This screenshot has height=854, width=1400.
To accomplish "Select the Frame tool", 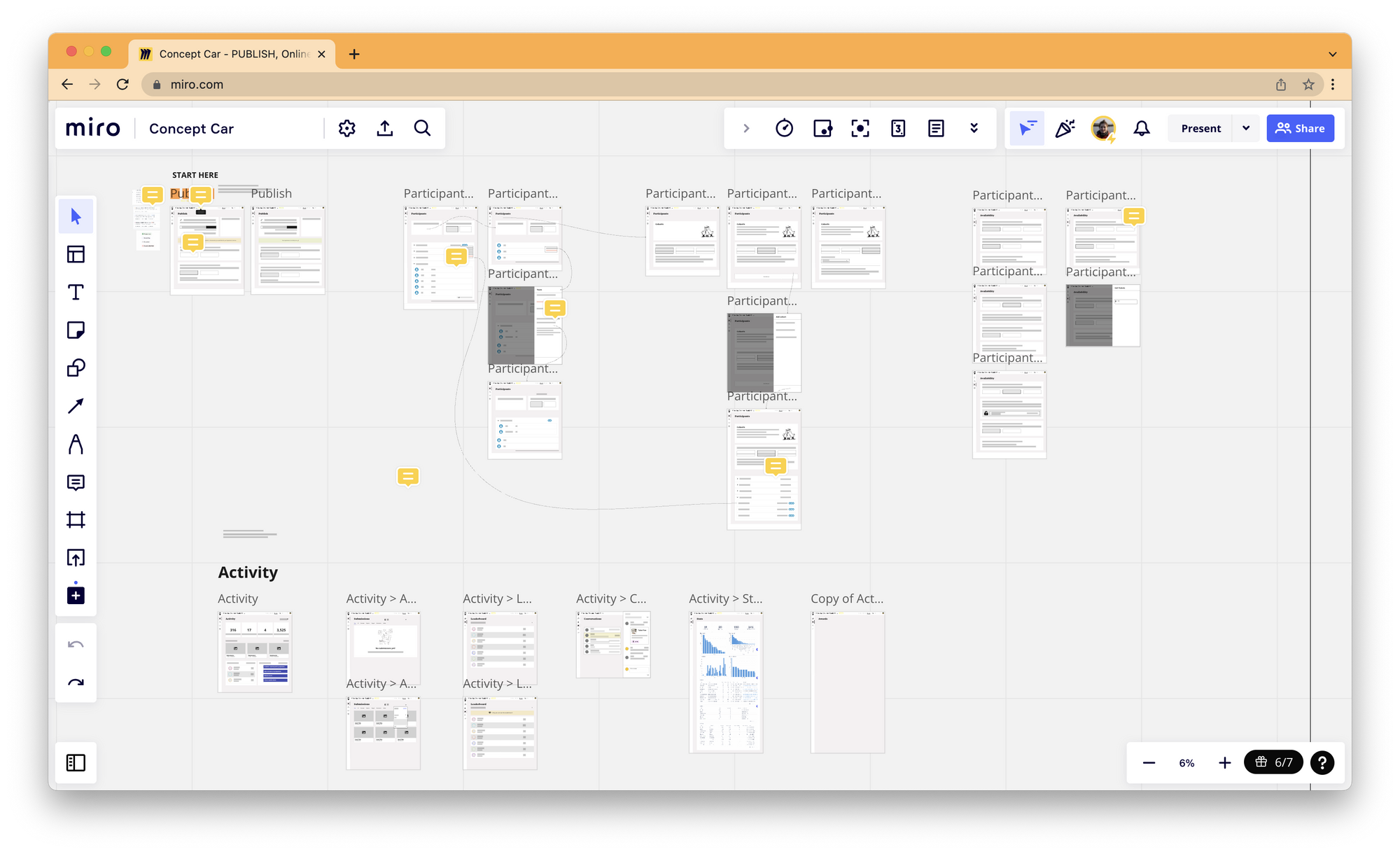I will tap(76, 519).
